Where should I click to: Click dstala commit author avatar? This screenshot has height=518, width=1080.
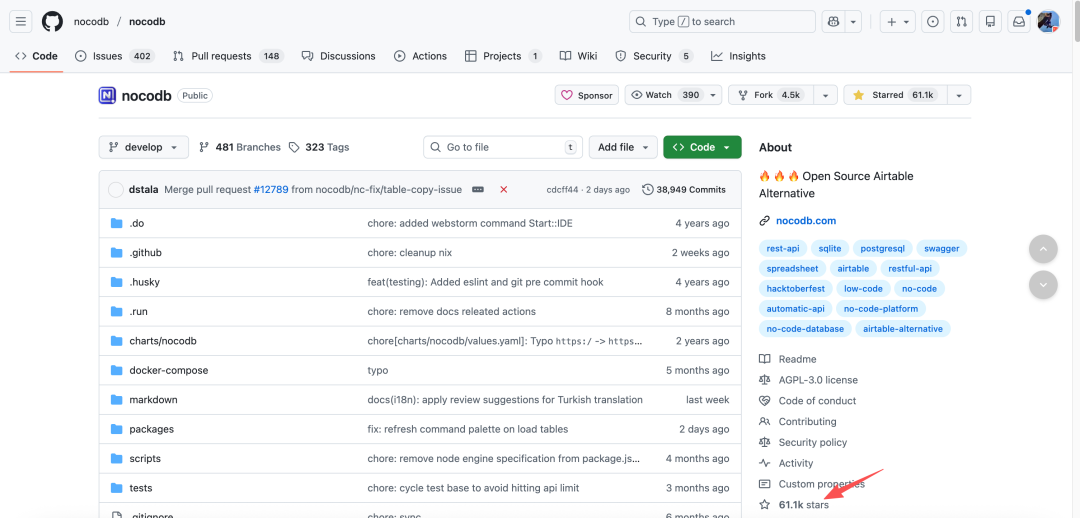(116, 189)
